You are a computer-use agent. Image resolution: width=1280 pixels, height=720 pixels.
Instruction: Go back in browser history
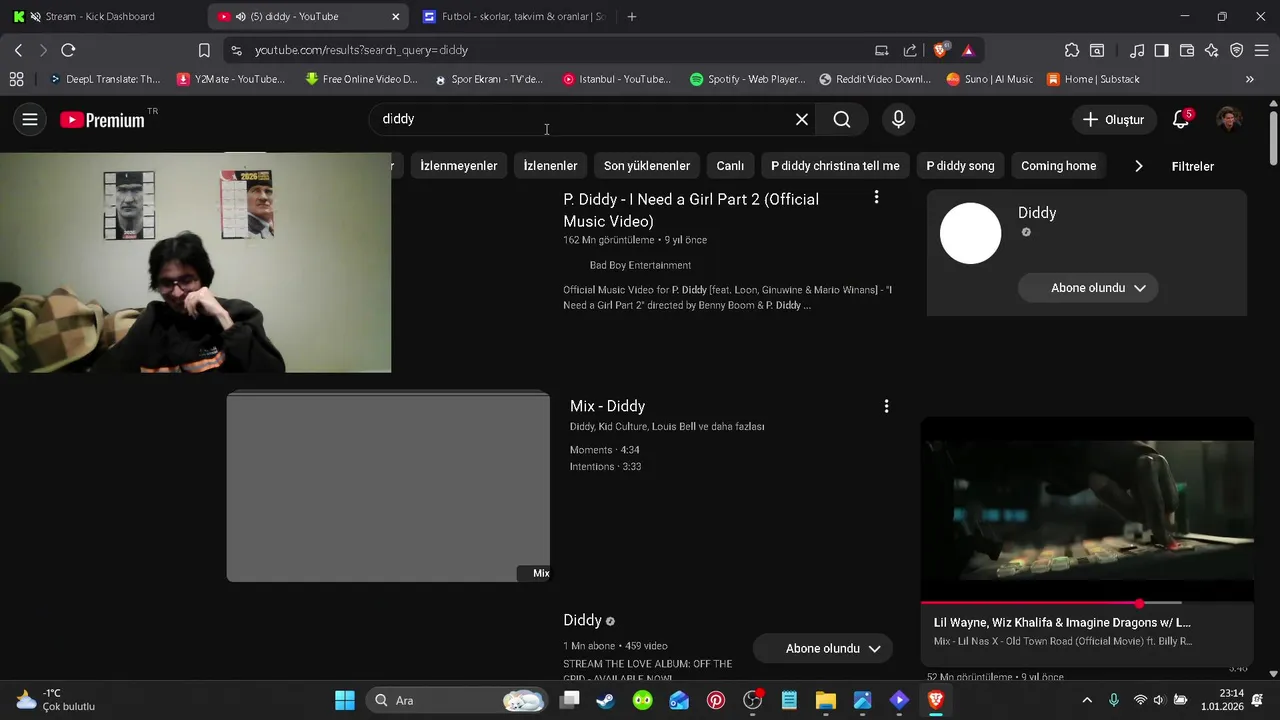tap(18, 50)
